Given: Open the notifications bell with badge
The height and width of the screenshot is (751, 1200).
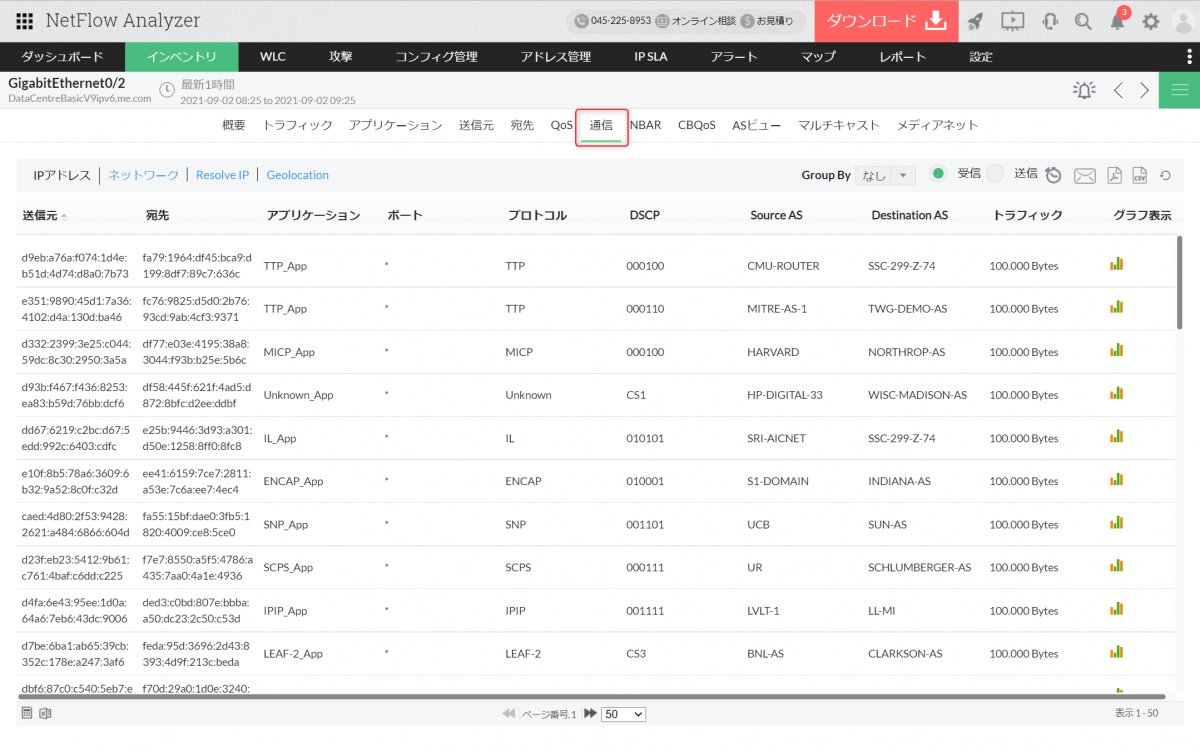Looking at the screenshot, I should click(x=1118, y=21).
